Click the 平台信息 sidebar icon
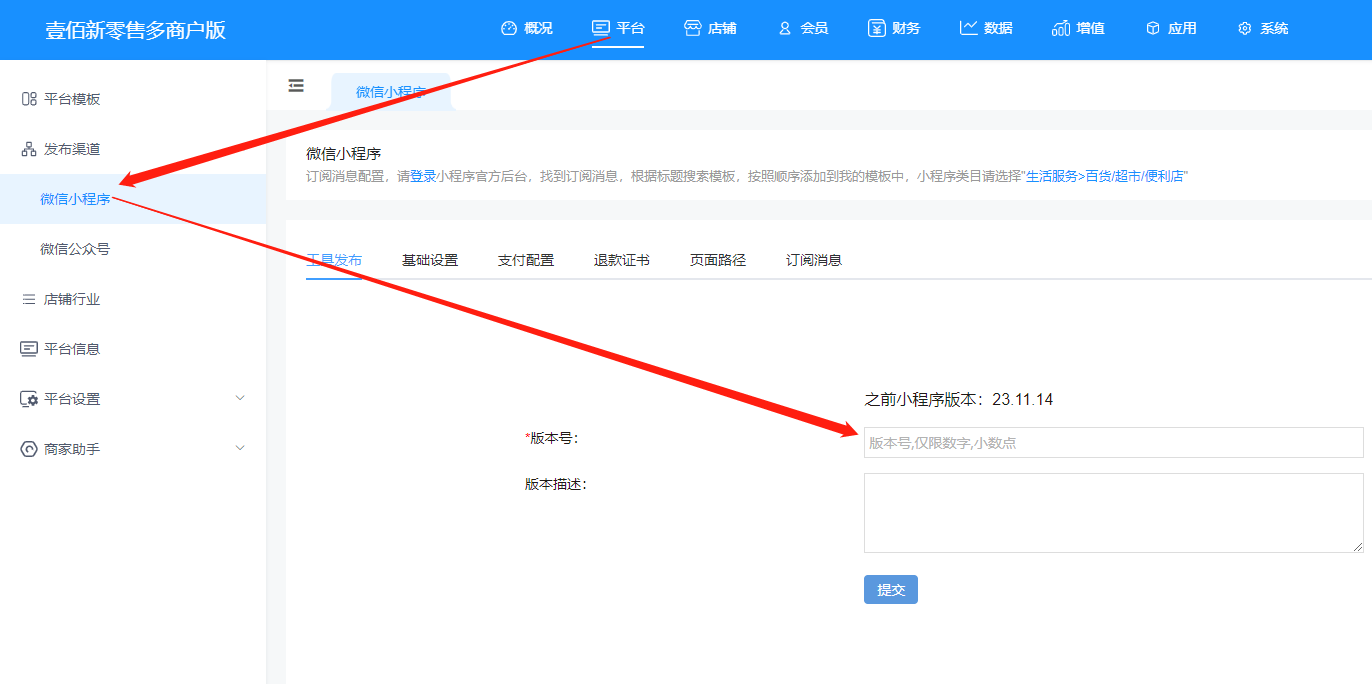The width and height of the screenshot is (1372, 684). (29, 349)
